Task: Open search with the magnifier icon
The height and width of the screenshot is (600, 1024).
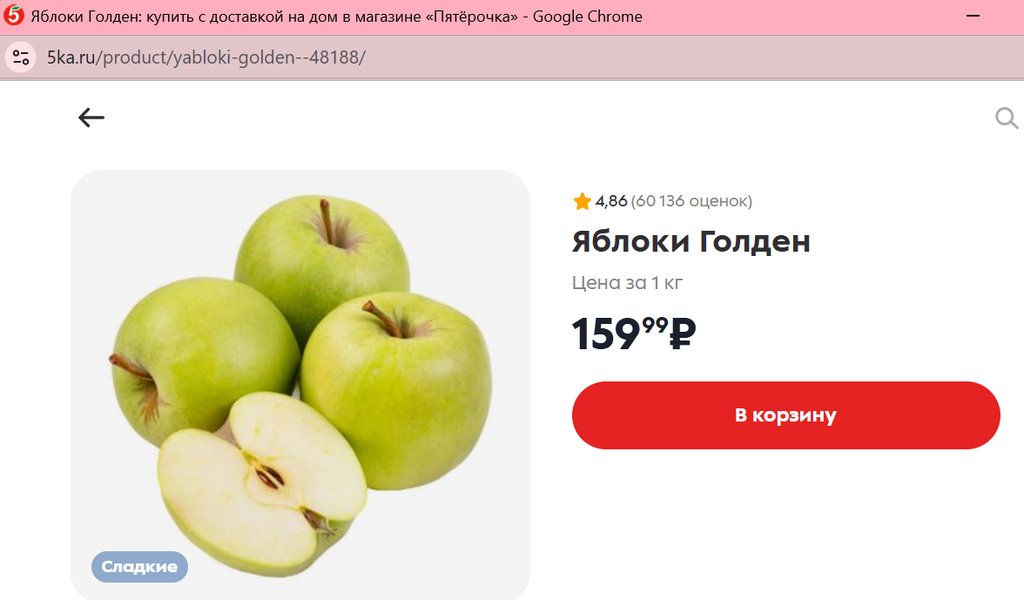Action: tap(1006, 118)
